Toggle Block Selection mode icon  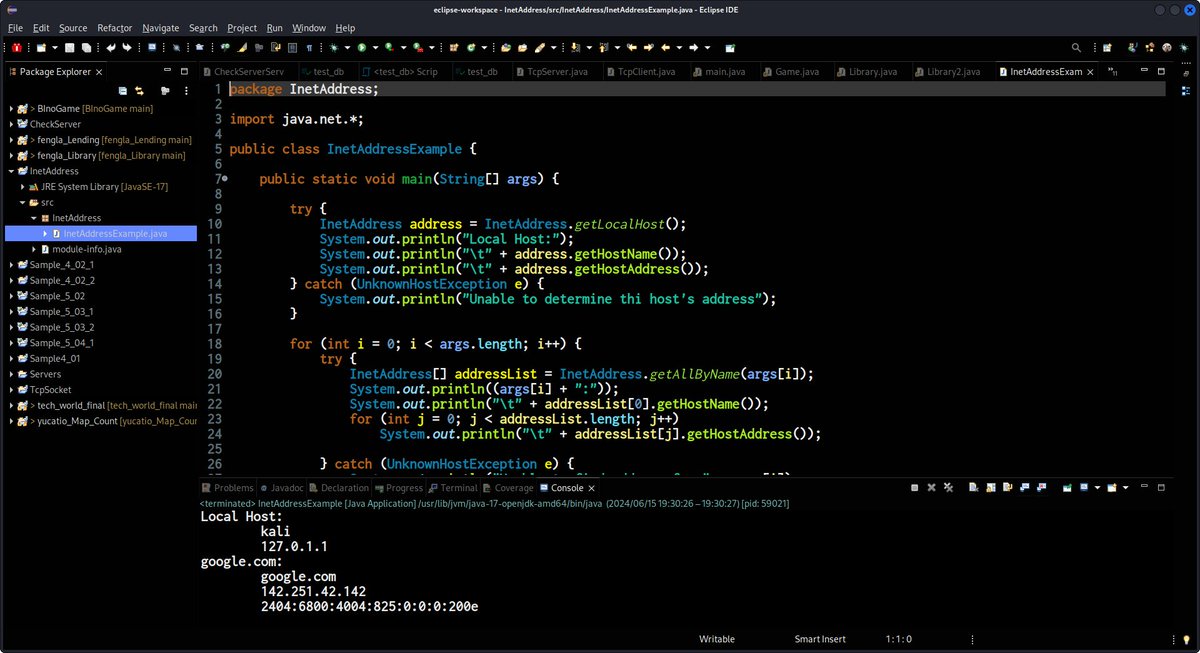pyautogui.click(x=292, y=47)
